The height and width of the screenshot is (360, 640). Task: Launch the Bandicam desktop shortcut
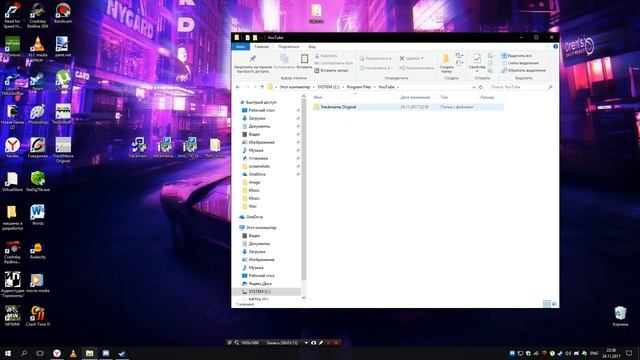(63, 13)
